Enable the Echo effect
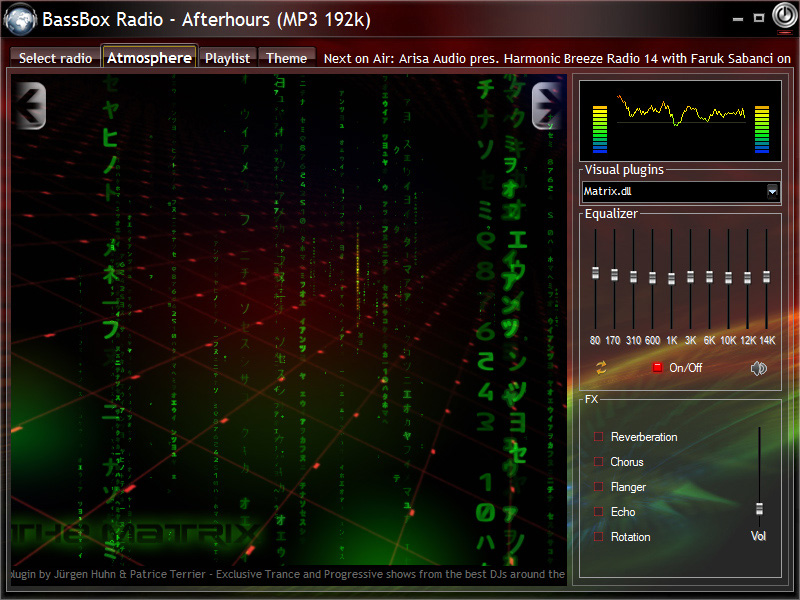This screenshot has height=600, width=800. (x=598, y=512)
